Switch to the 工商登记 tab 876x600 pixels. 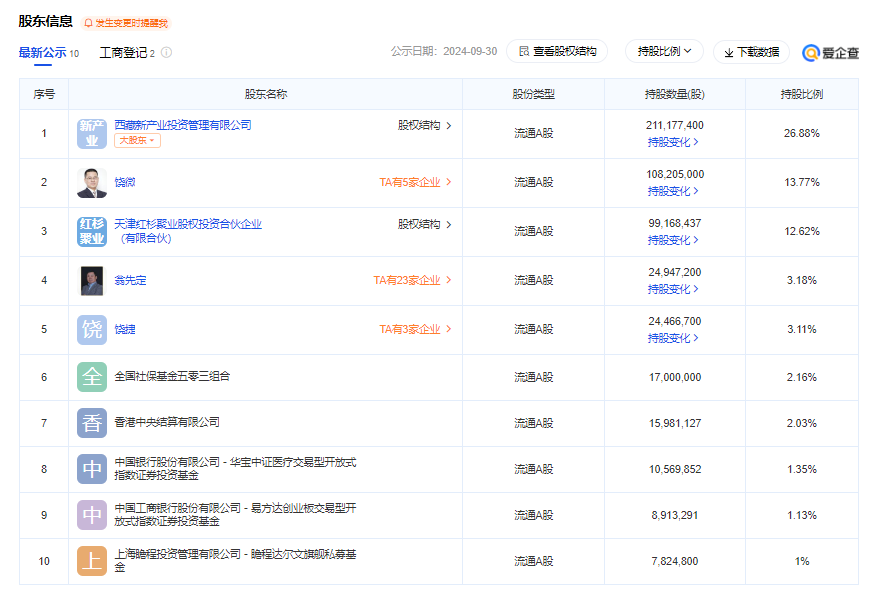pos(123,52)
